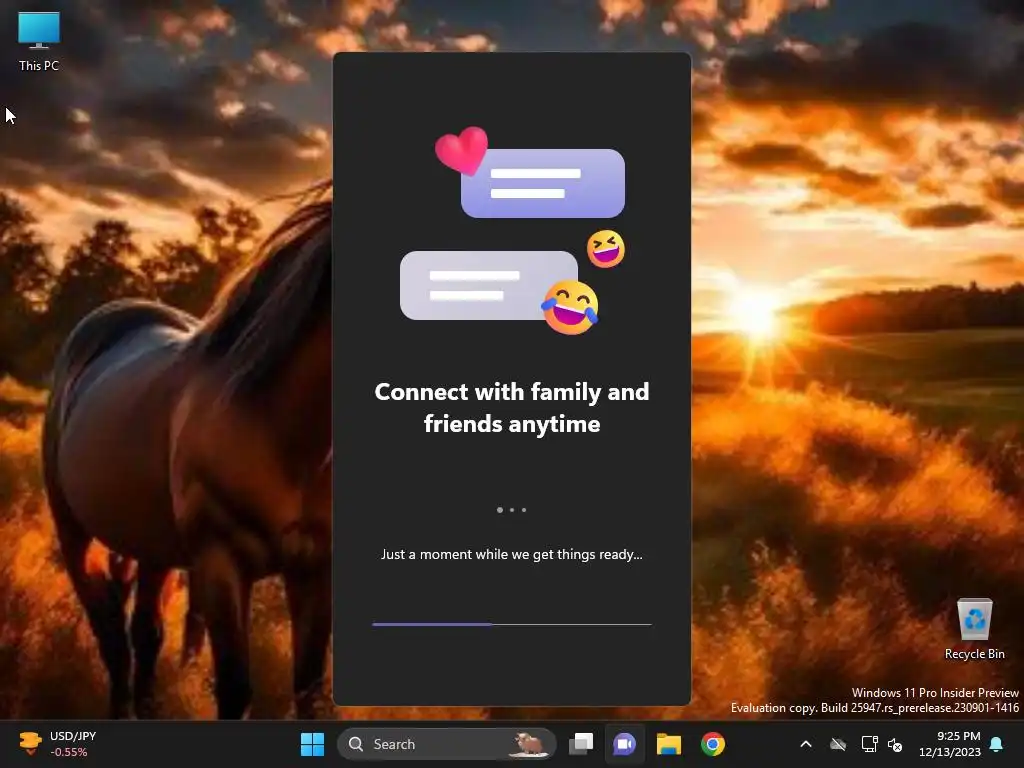Click the Teams Chat taskbar icon

pyautogui.click(x=624, y=744)
